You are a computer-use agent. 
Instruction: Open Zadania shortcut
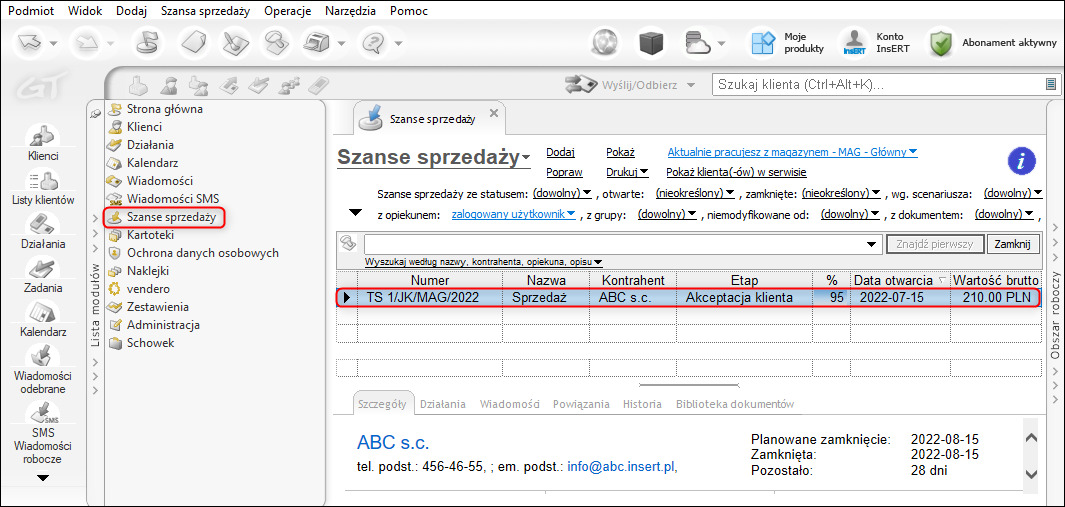tap(43, 274)
